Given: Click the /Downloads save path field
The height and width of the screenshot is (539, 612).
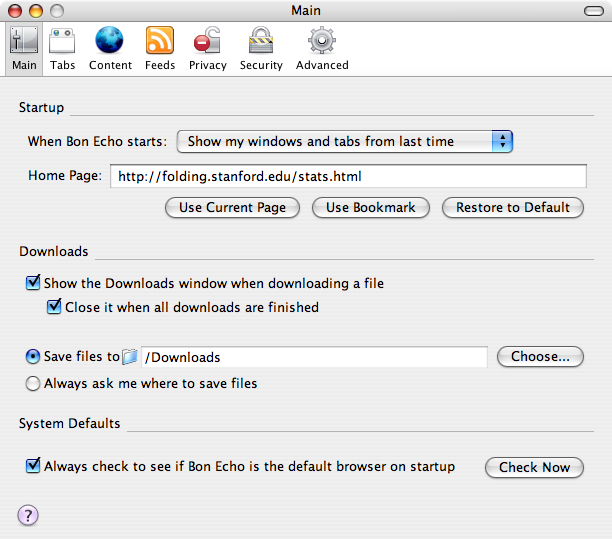Looking at the screenshot, I should click(314, 357).
